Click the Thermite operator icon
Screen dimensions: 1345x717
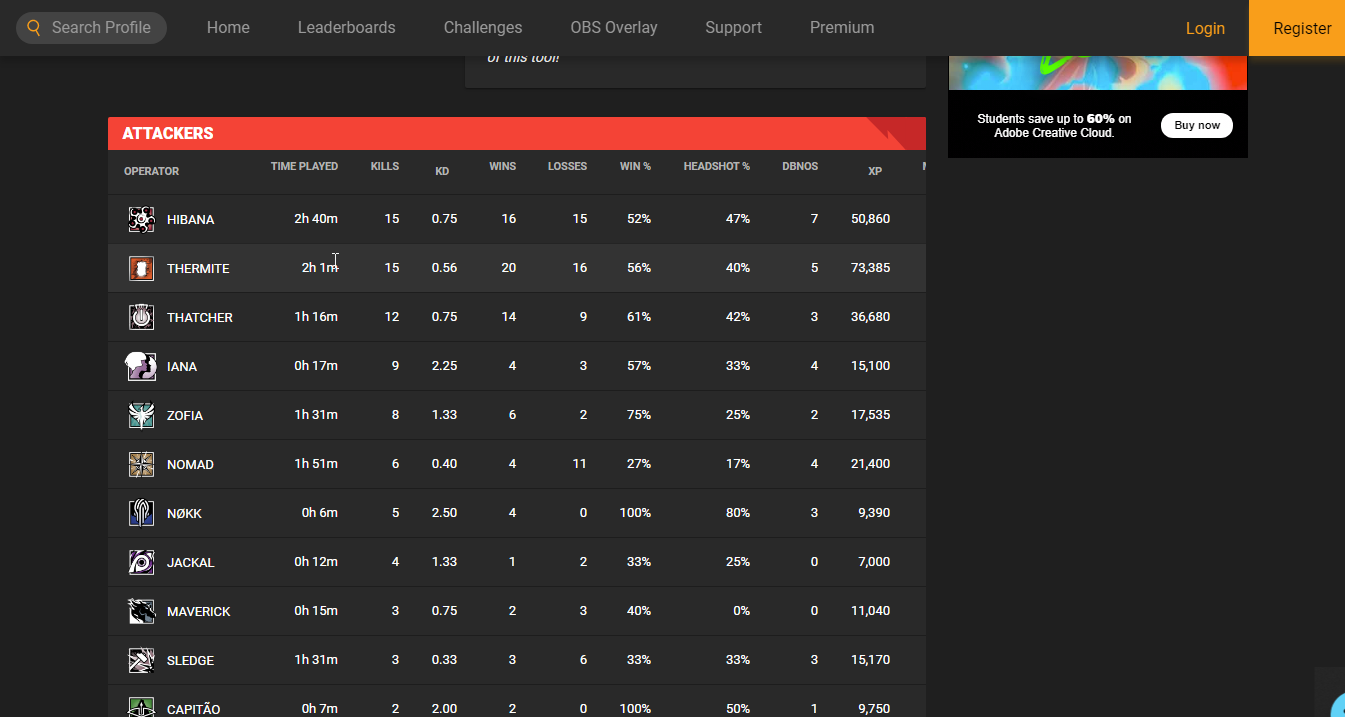tap(141, 268)
